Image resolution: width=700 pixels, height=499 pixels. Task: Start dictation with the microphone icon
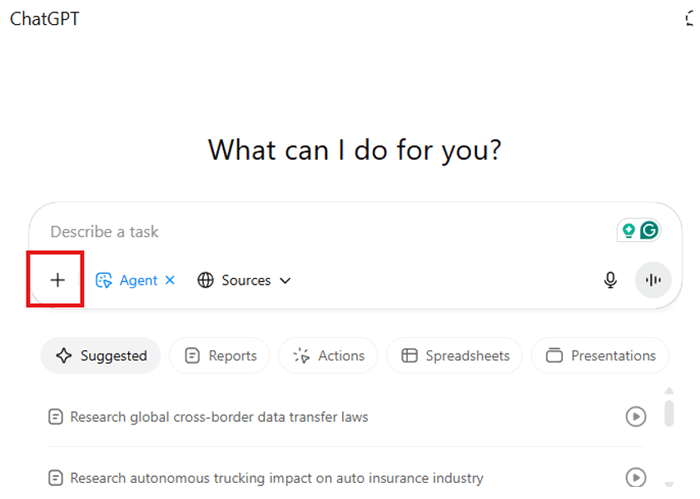pos(610,280)
